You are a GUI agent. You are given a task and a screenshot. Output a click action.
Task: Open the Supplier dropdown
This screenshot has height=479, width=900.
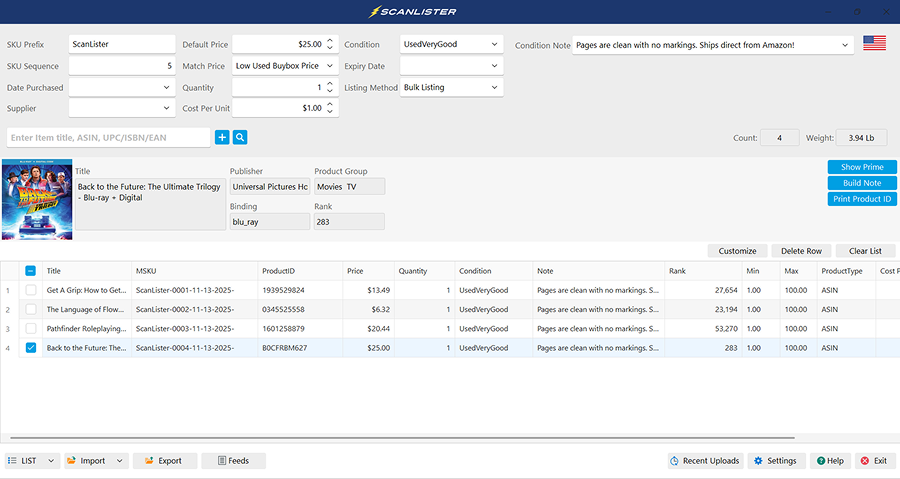[122, 108]
